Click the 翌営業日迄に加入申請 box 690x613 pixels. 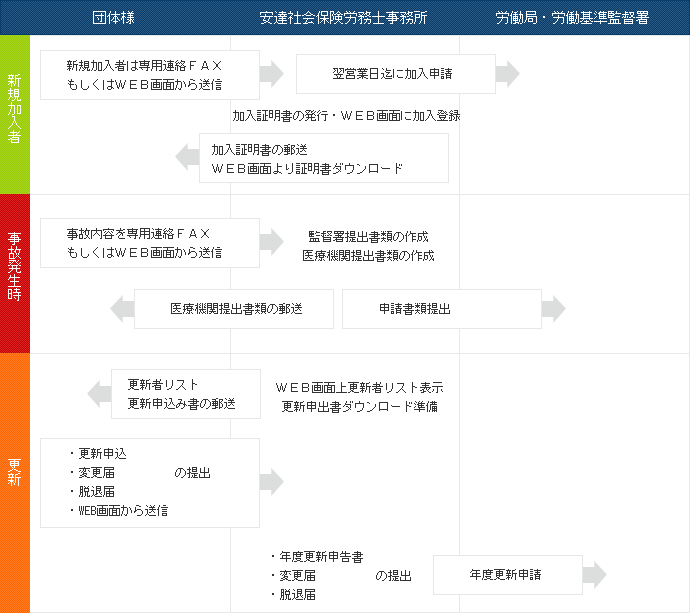(396, 74)
